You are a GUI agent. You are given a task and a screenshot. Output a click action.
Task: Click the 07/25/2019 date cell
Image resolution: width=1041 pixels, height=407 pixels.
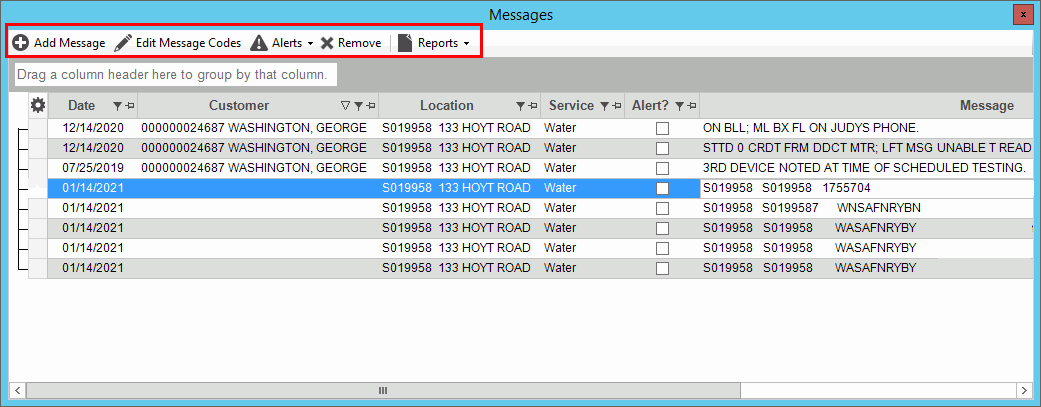[x=93, y=168]
